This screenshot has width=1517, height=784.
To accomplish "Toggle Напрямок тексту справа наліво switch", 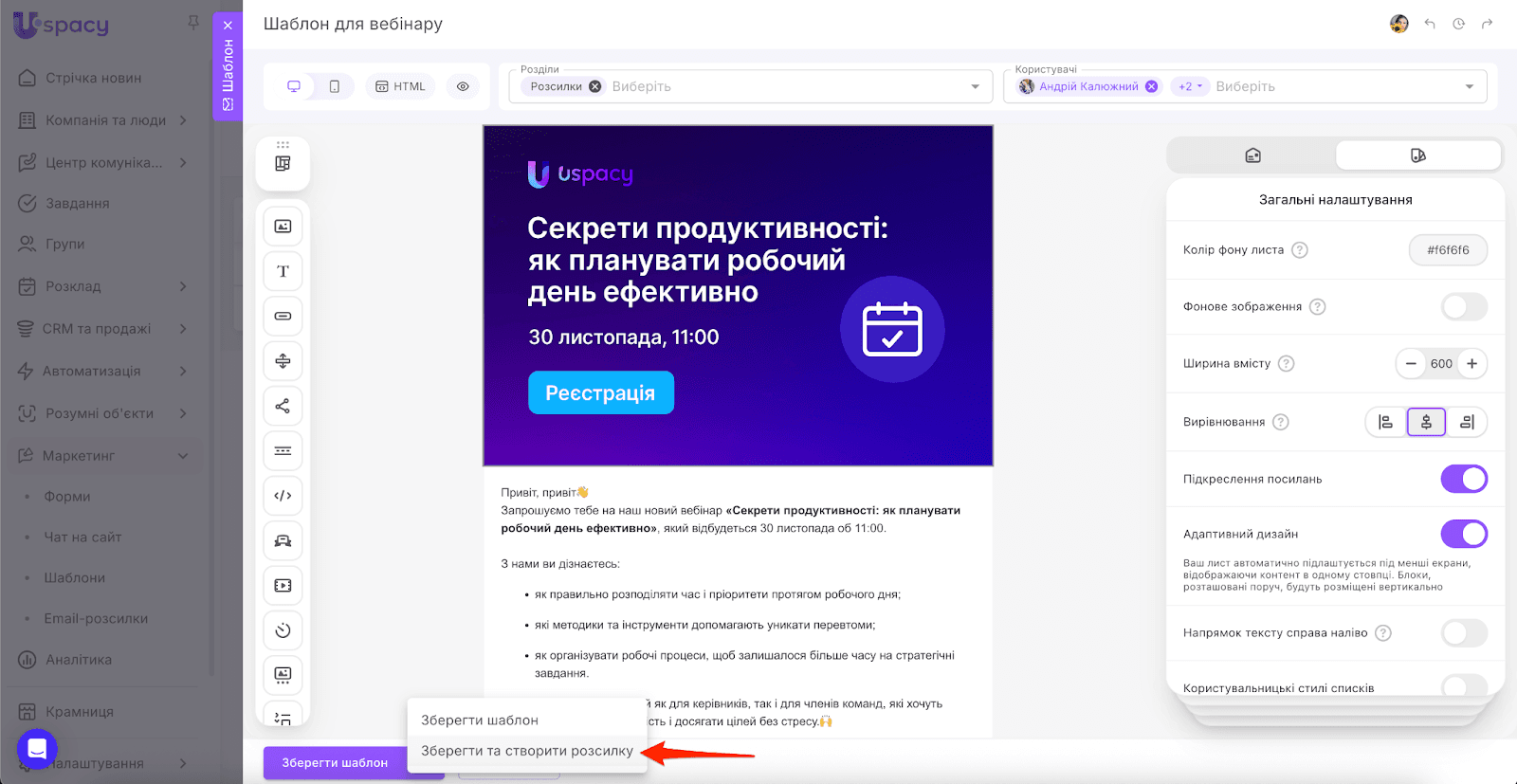I will pos(1464,633).
